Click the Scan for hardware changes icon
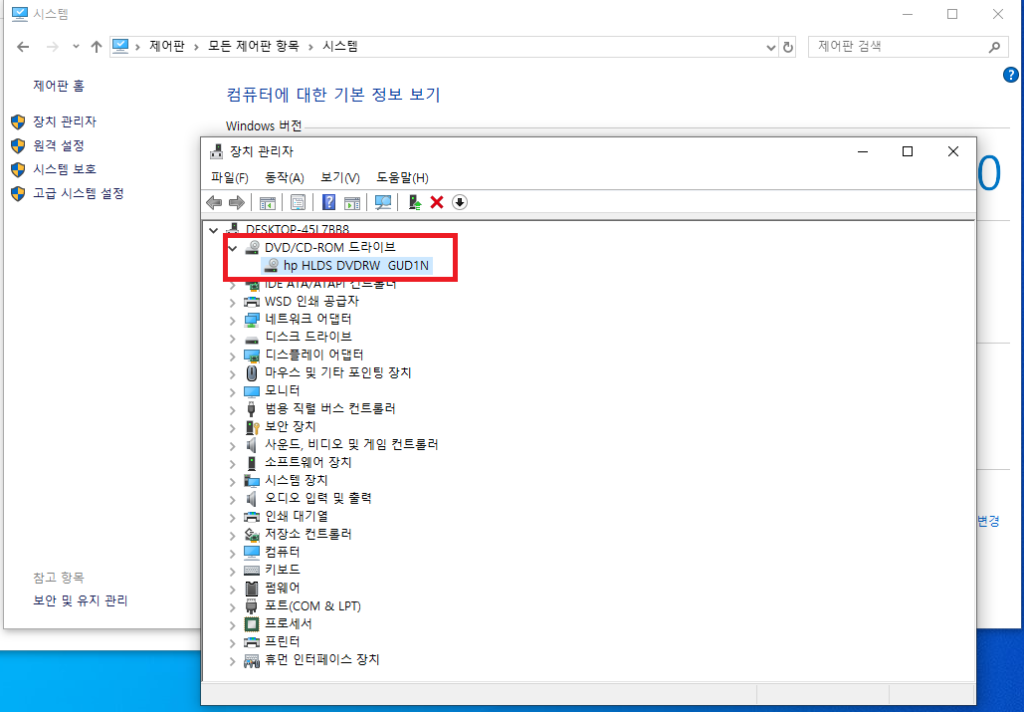This screenshot has width=1024, height=712. tap(383, 202)
